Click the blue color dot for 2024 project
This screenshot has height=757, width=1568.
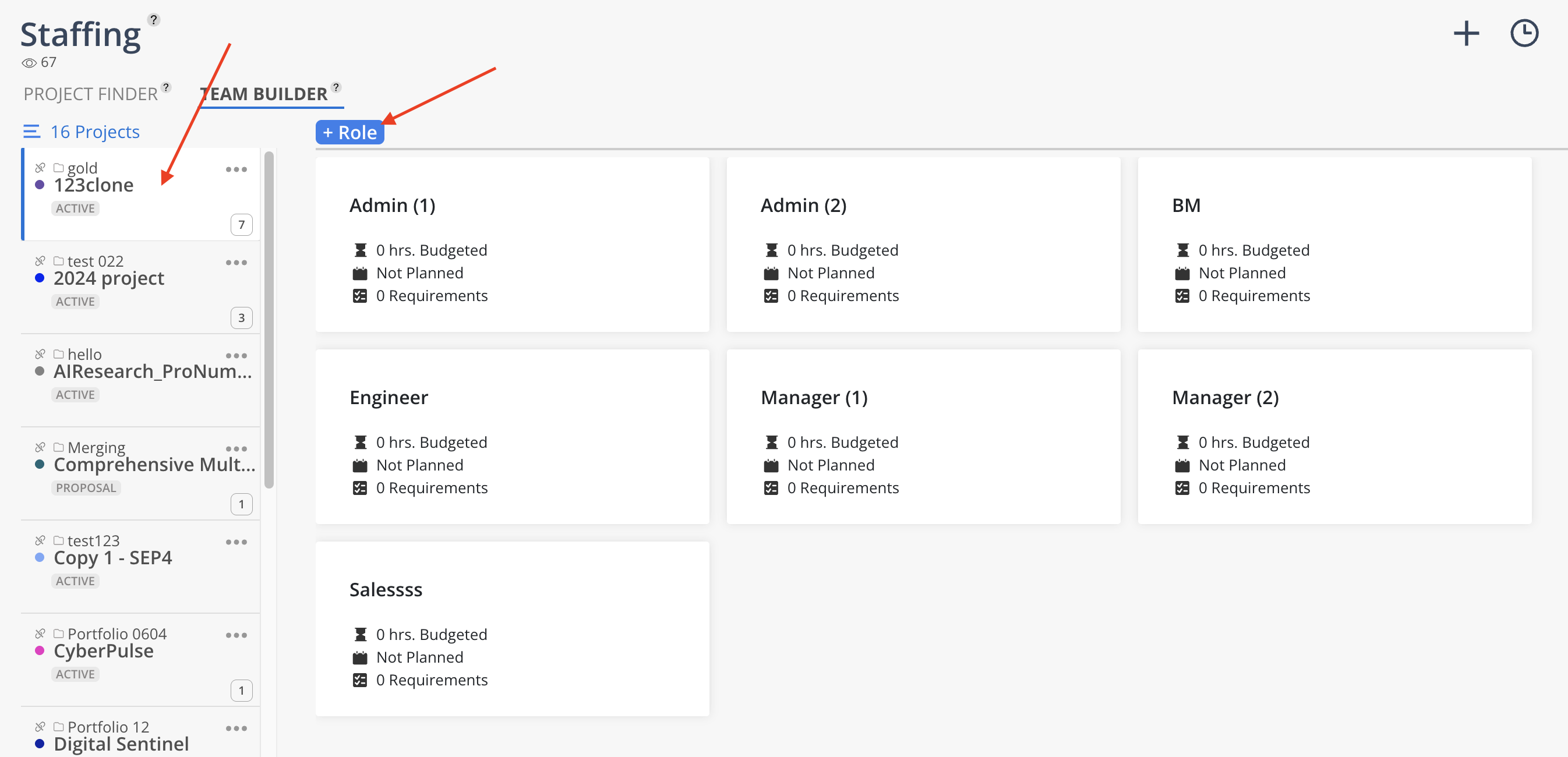(x=40, y=278)
